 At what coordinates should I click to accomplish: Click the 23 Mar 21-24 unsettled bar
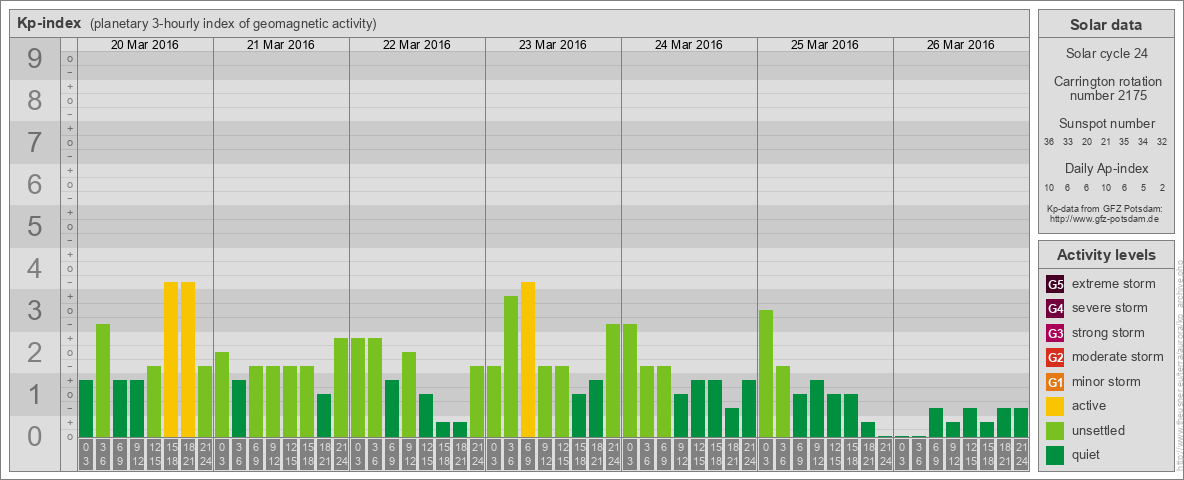tap(612, 380)
